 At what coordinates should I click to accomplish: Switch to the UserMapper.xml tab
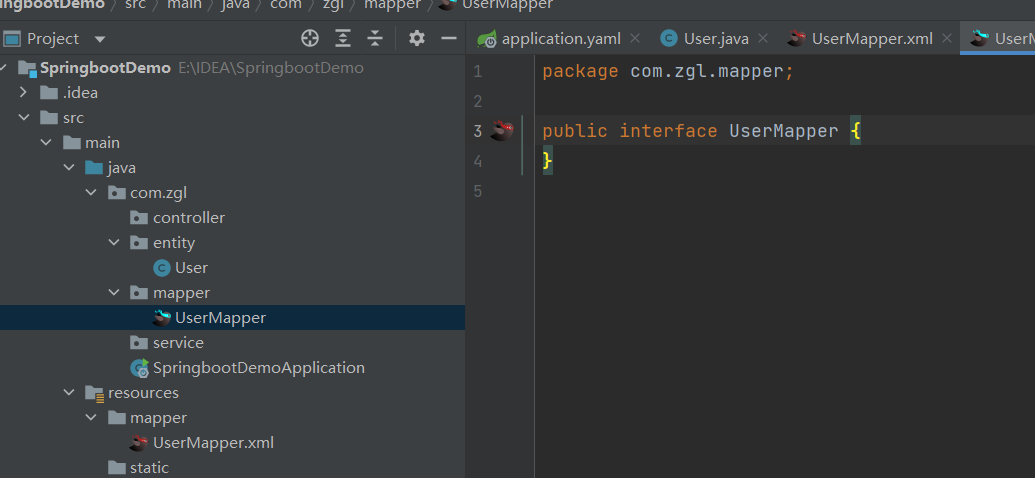coord(871,39)
